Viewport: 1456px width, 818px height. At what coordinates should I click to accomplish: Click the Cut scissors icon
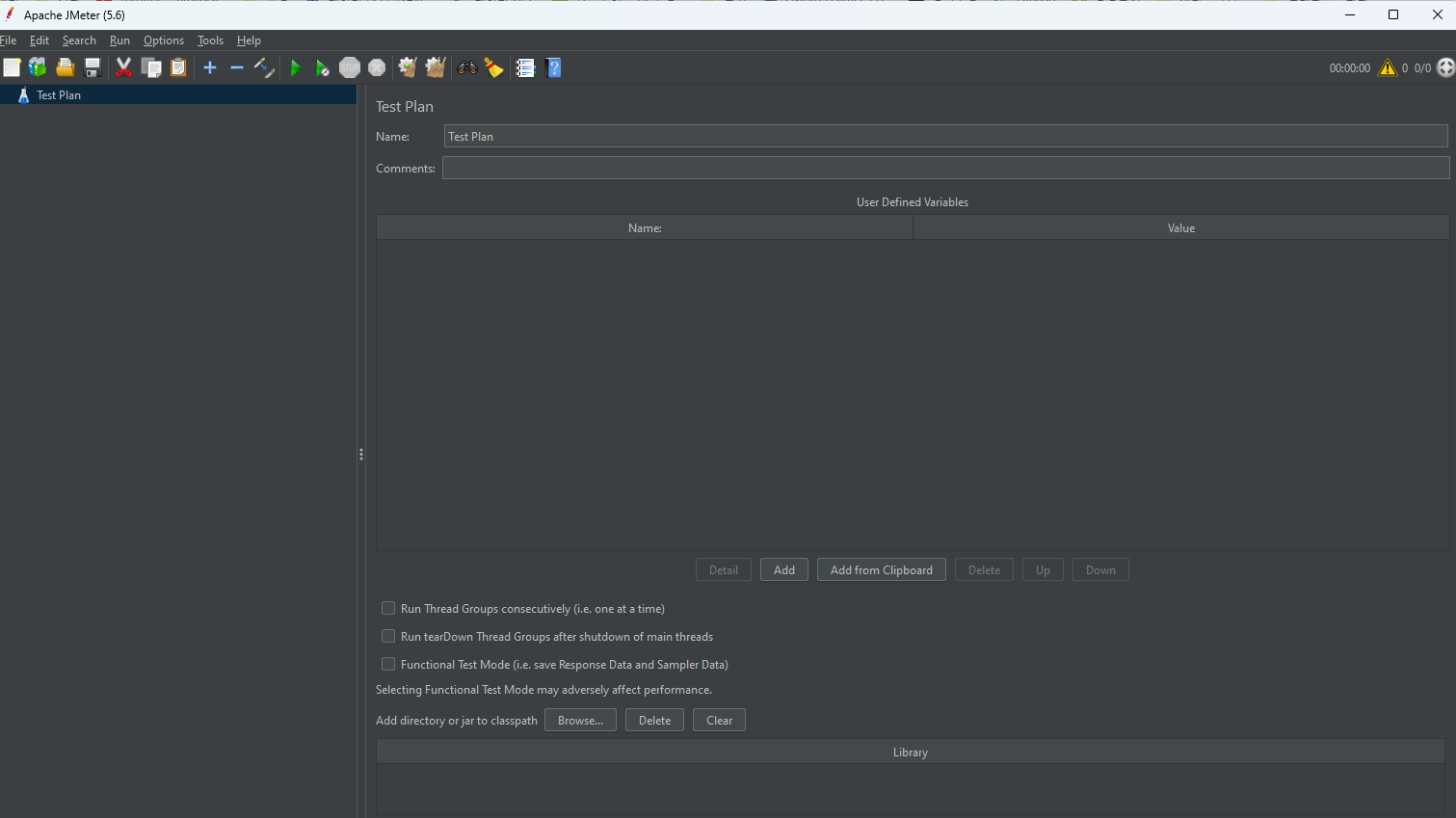coord(123,67)
